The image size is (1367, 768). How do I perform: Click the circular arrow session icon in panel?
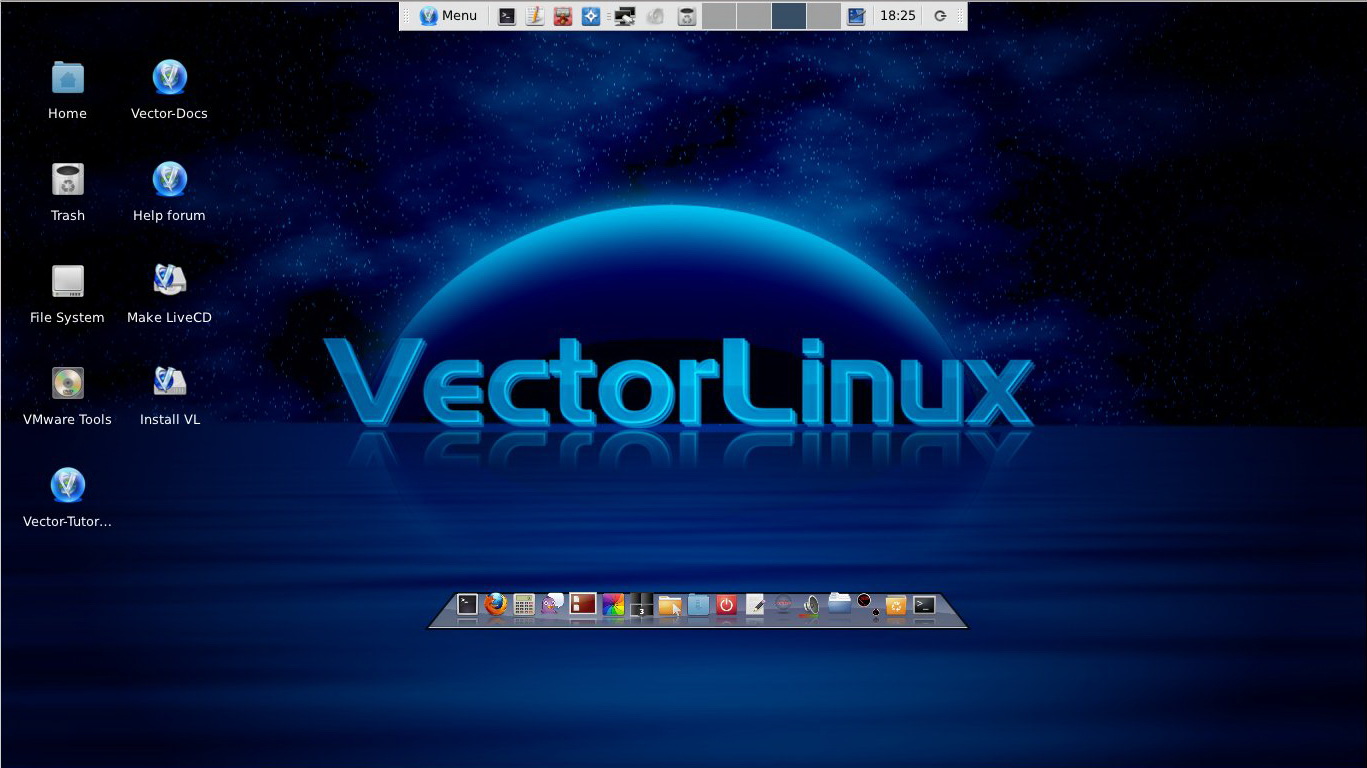pos(940,16)
